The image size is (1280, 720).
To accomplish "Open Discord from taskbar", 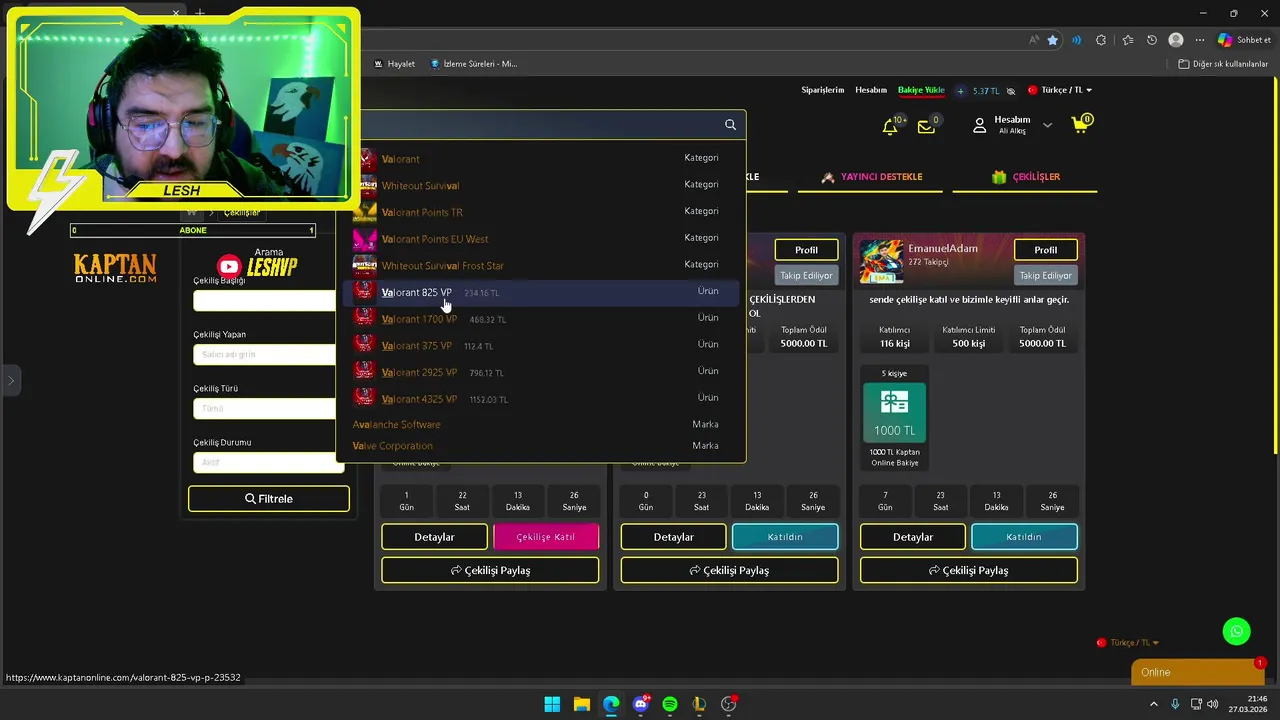I will click(x=641, y=704).
